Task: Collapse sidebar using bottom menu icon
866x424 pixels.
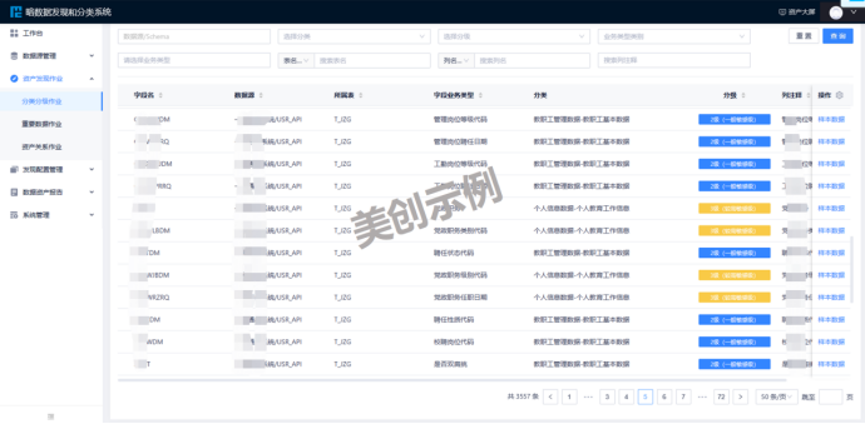Action: pyautogui.click(x=51, y=416)
